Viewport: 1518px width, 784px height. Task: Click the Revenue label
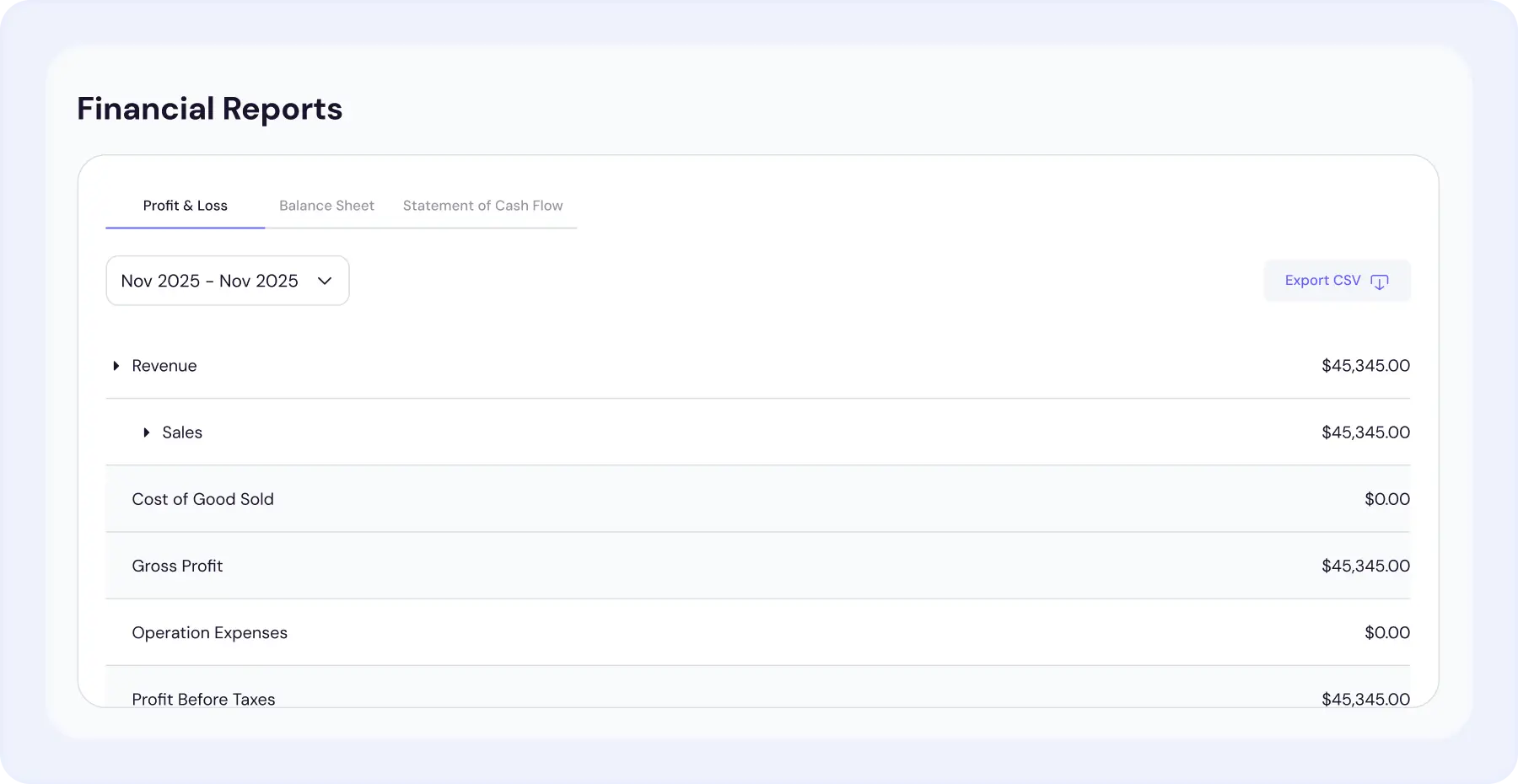pyautogui.click(x=164, y=366)
